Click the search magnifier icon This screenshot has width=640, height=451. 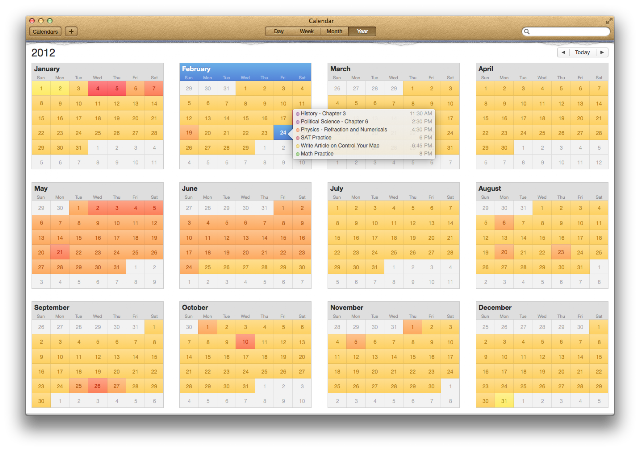point(527,31)
